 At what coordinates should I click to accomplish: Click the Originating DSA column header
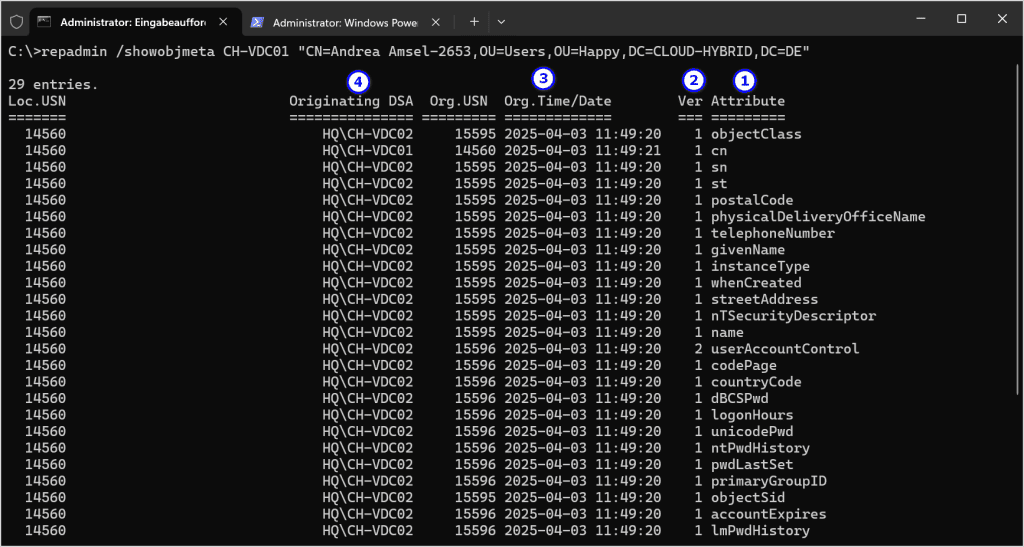point(350,101)
